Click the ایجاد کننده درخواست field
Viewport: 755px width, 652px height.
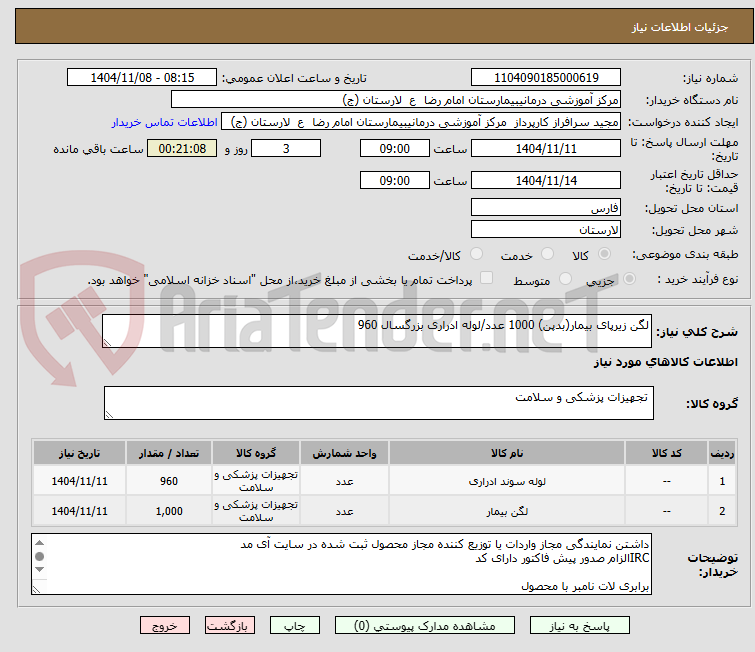click(421, 122)
